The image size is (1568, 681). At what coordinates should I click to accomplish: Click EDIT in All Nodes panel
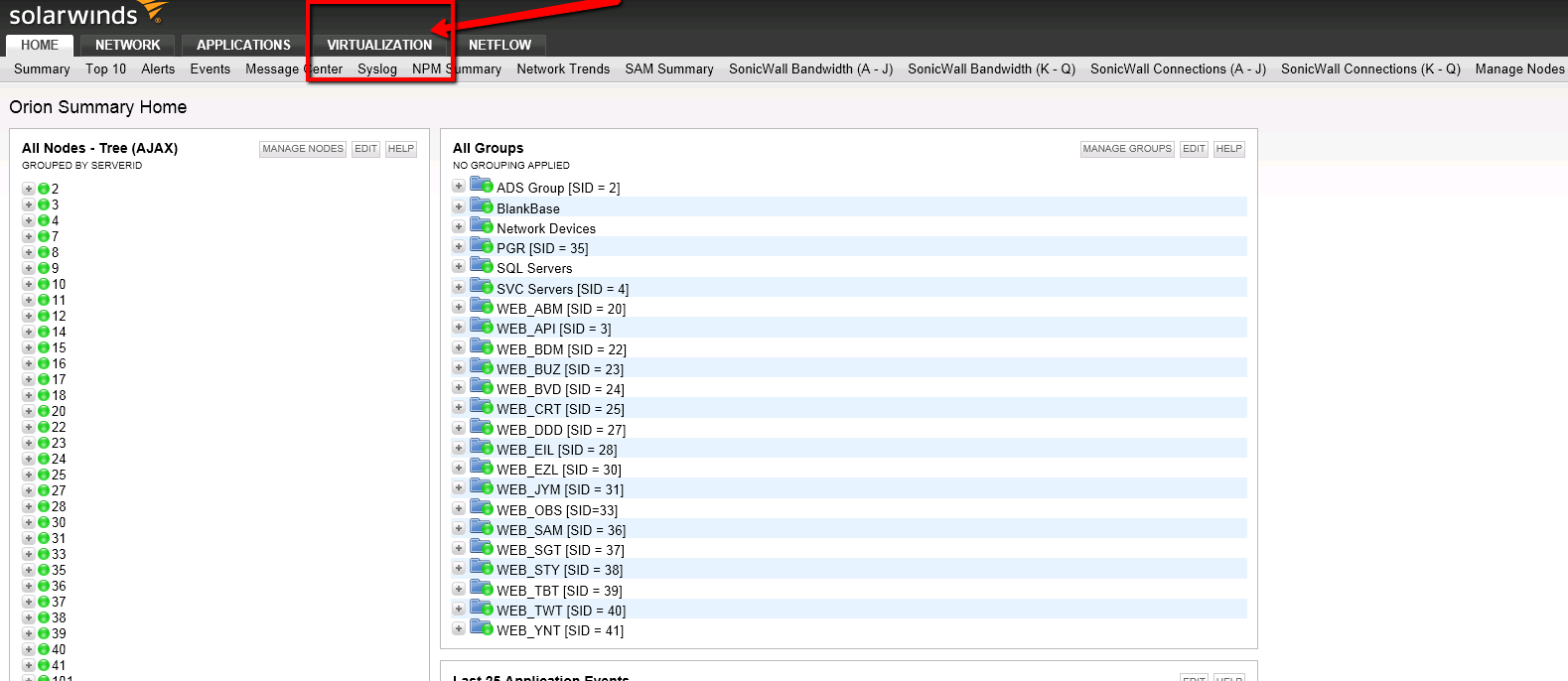pos(366,149)
